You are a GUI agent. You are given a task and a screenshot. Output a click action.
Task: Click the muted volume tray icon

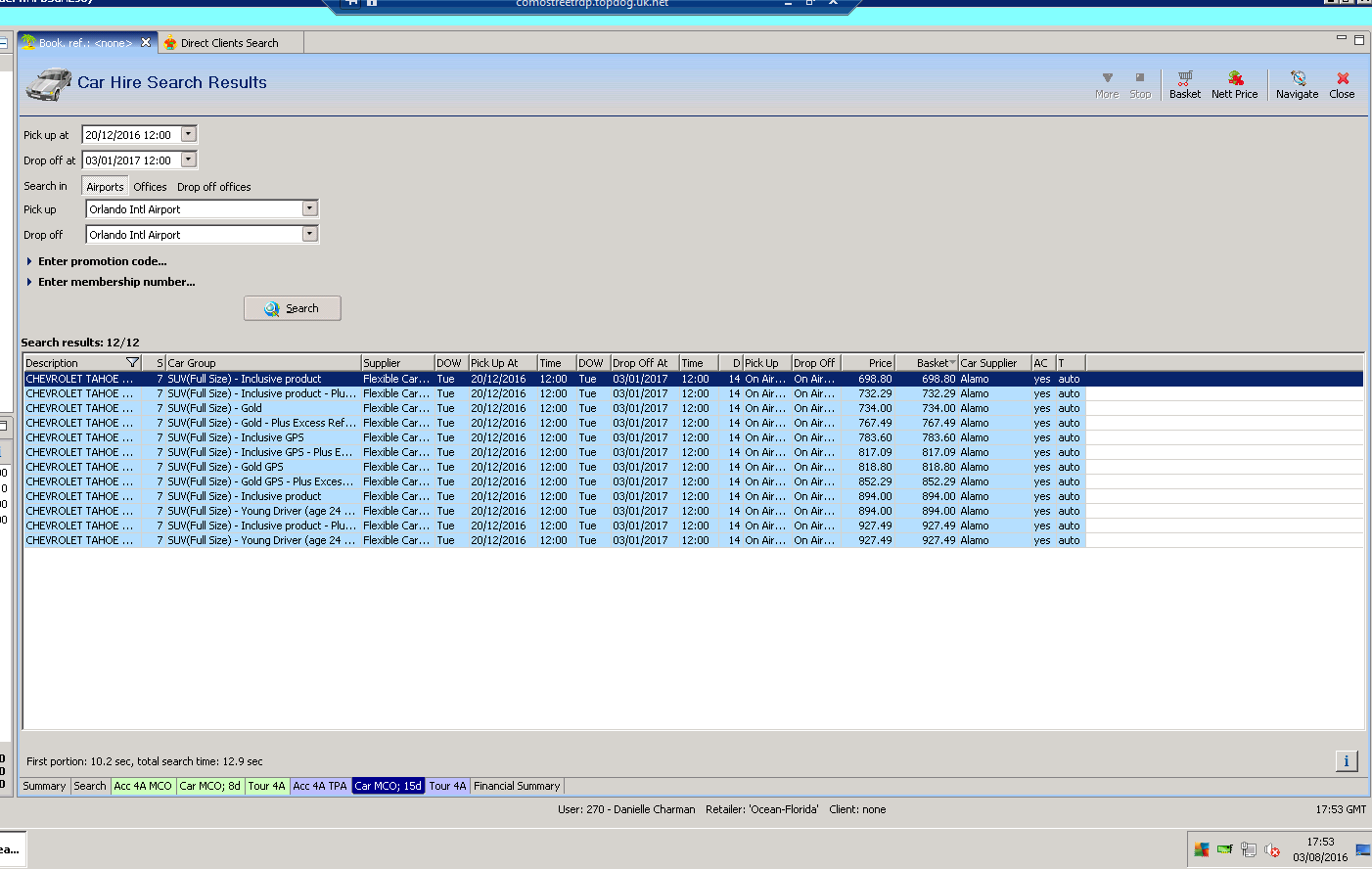pos(1271,849)
